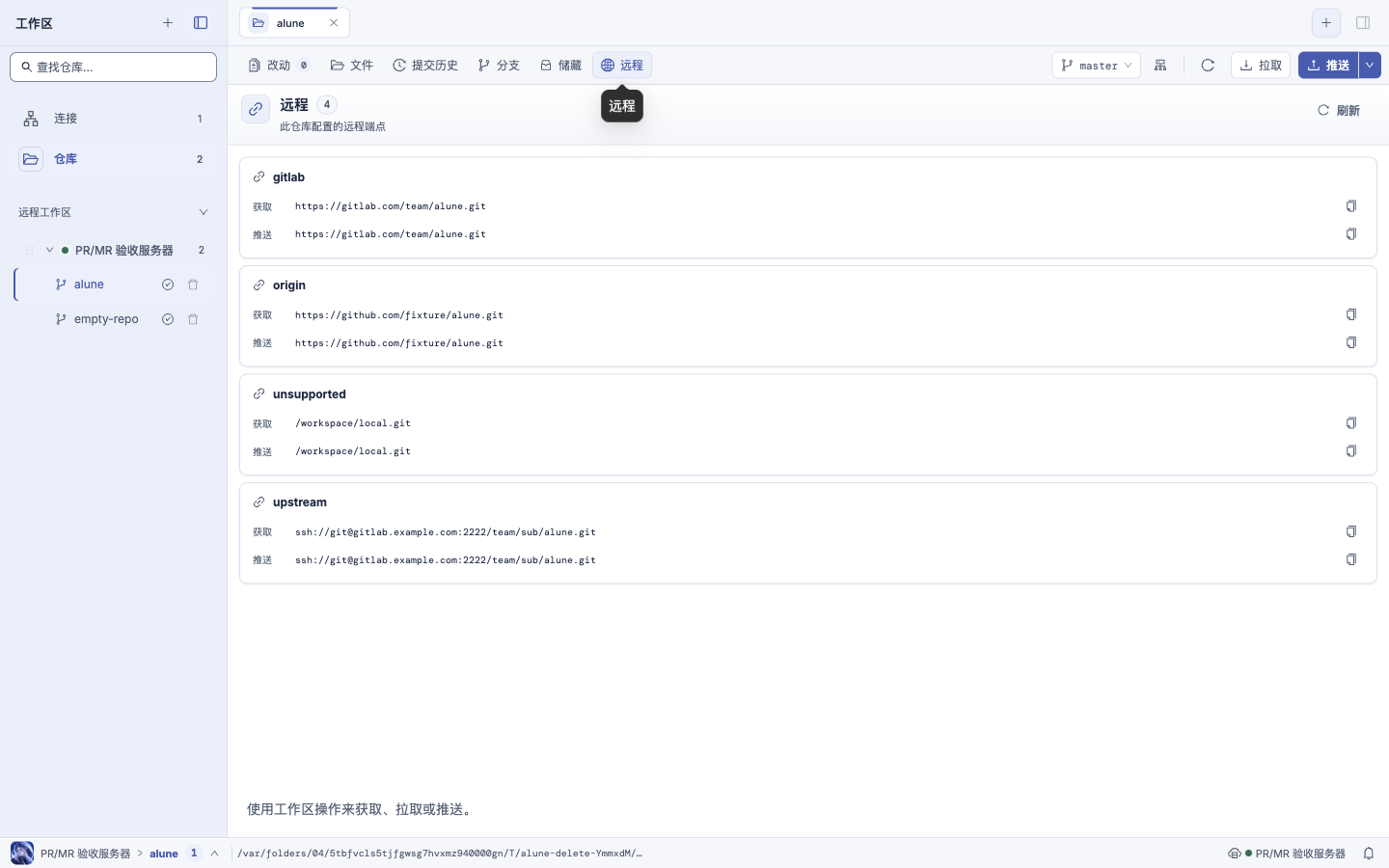The height and width of the screenshot is (868, 1389).
Task: Open the master branch dropdown
Action: [x=1097, y=66]
